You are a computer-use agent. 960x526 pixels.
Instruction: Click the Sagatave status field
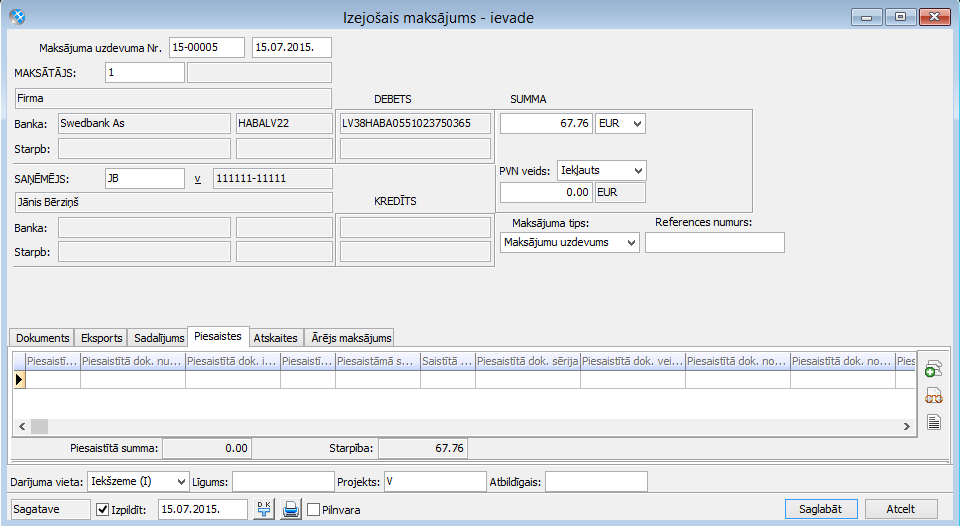pyautogui.click(x=51, y=509)
